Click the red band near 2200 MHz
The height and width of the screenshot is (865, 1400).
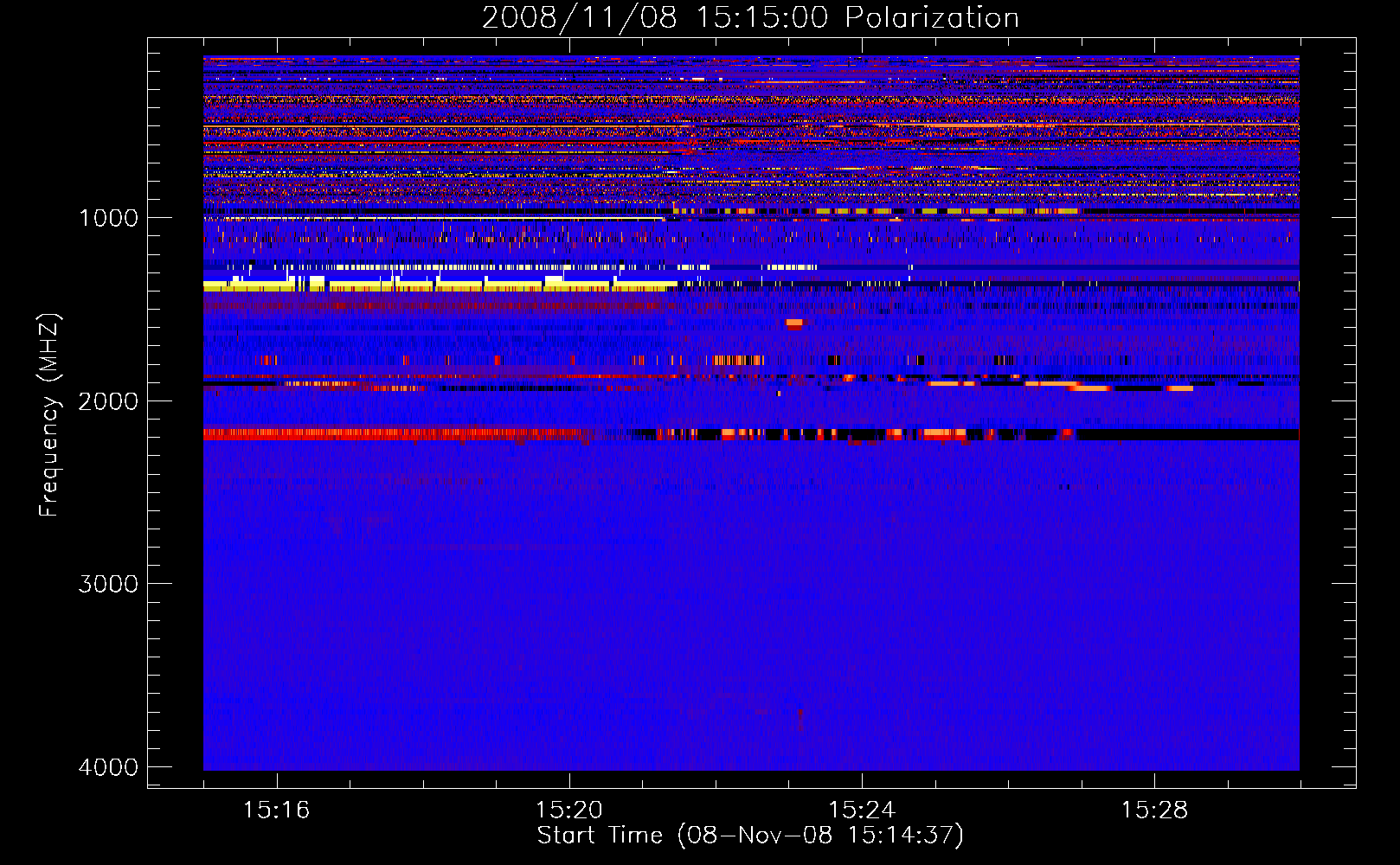(x=398, y=434)
